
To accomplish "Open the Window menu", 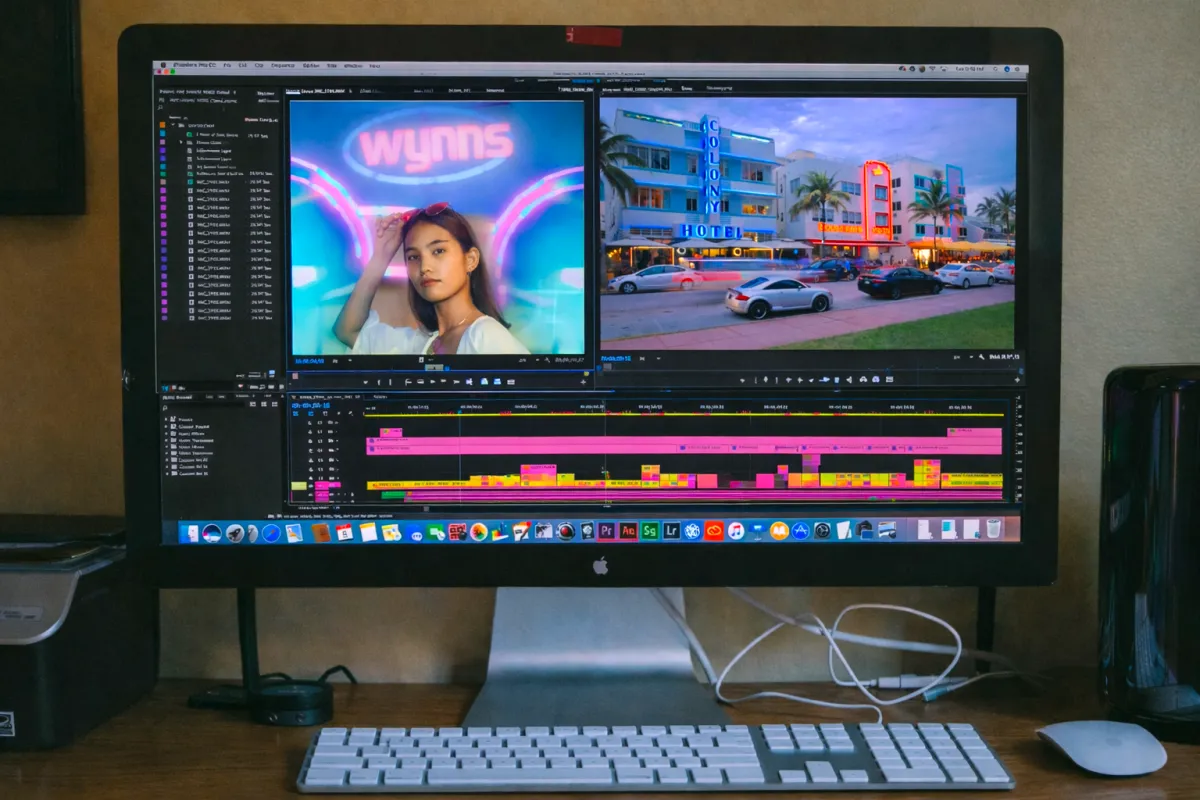I will (353, 67).
